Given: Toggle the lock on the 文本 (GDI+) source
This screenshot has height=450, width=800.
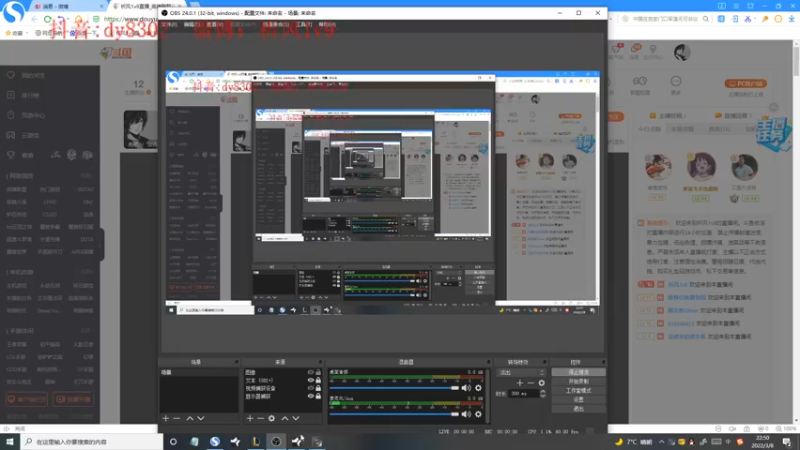Looking at the screenshot, I should point(318,380).
